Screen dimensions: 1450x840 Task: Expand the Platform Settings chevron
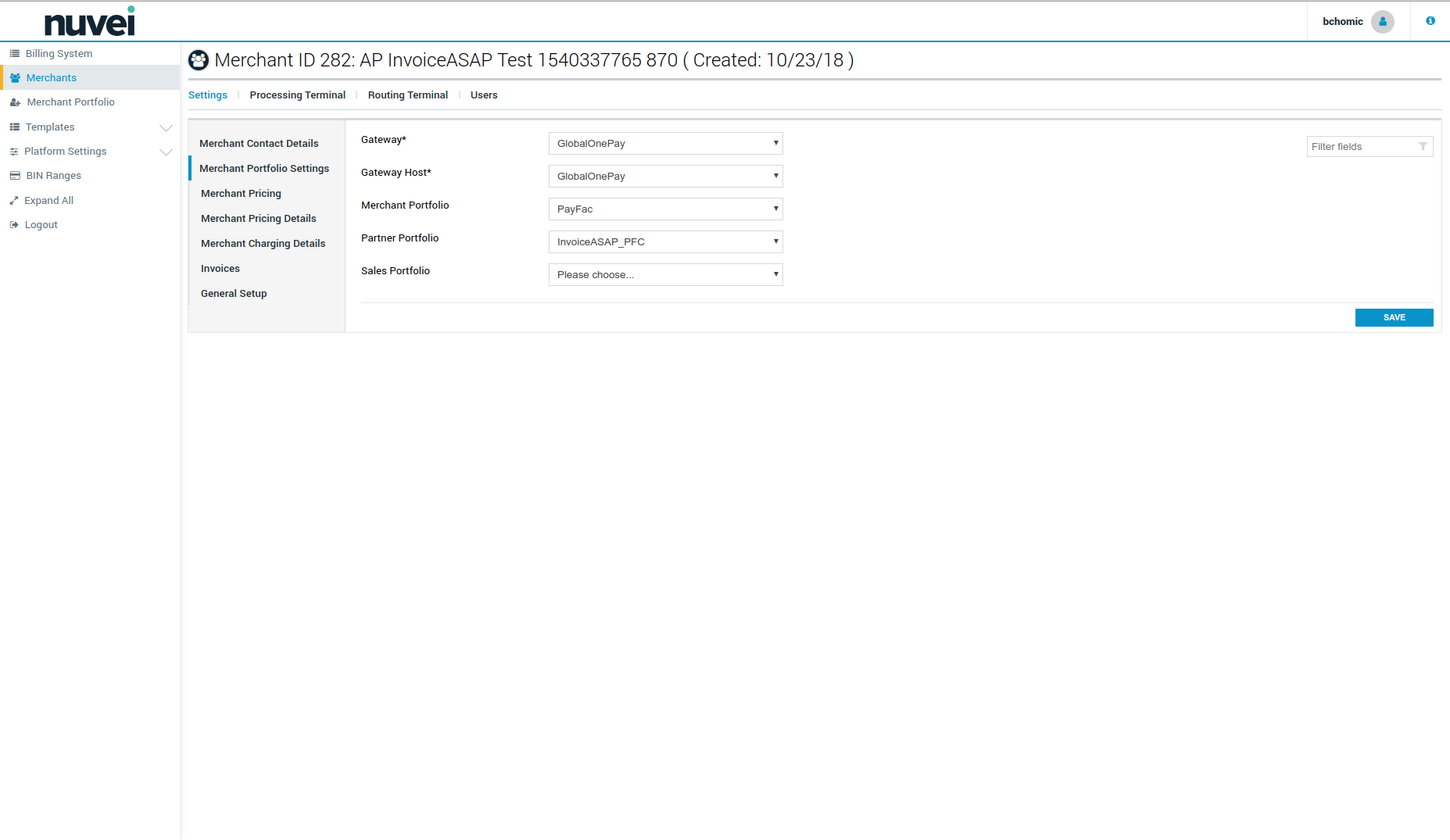(x=166, y=152)
